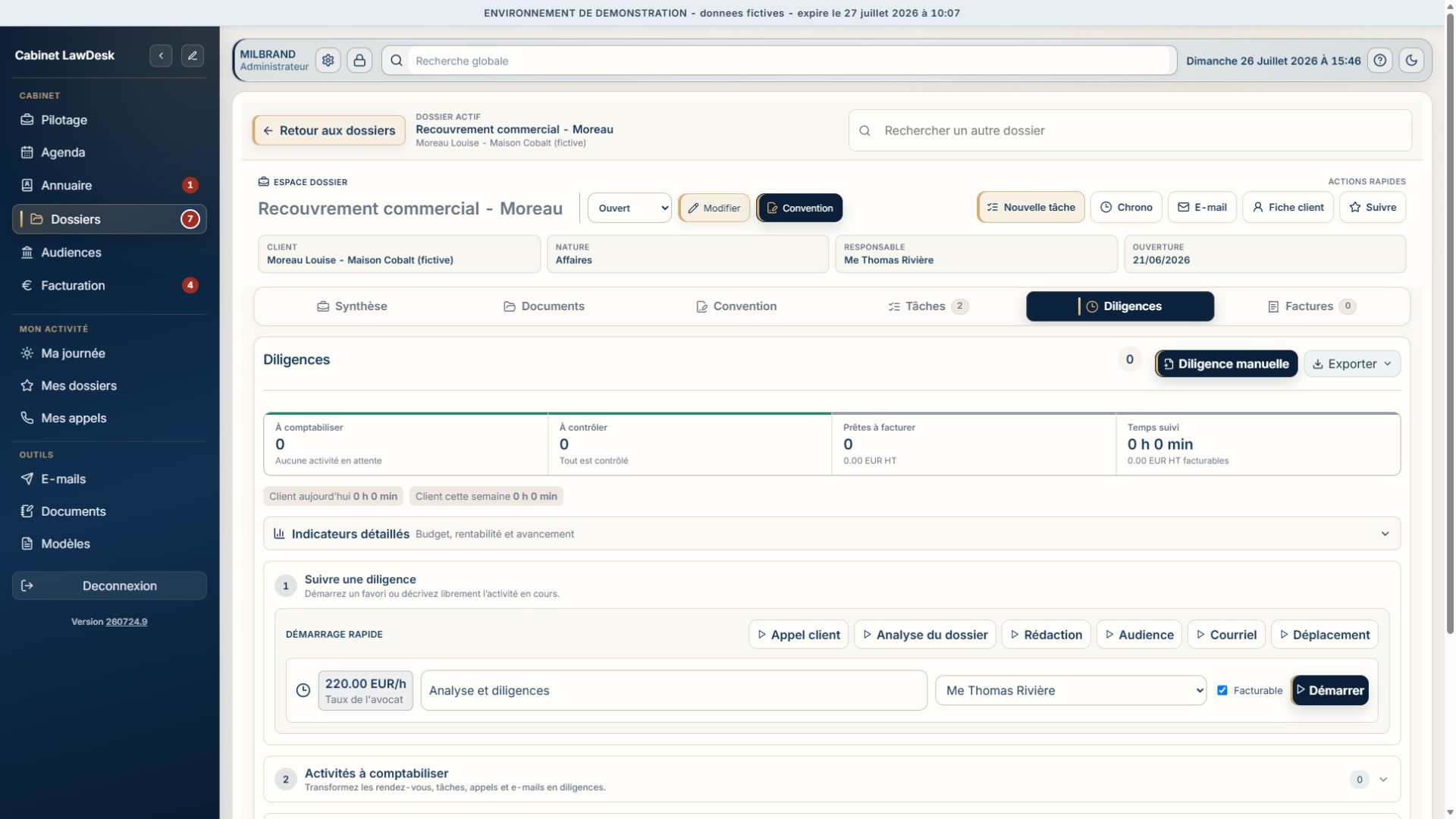Start quick Audience timer
This screenshot has height=819, width=1456.
point(1139,635)
